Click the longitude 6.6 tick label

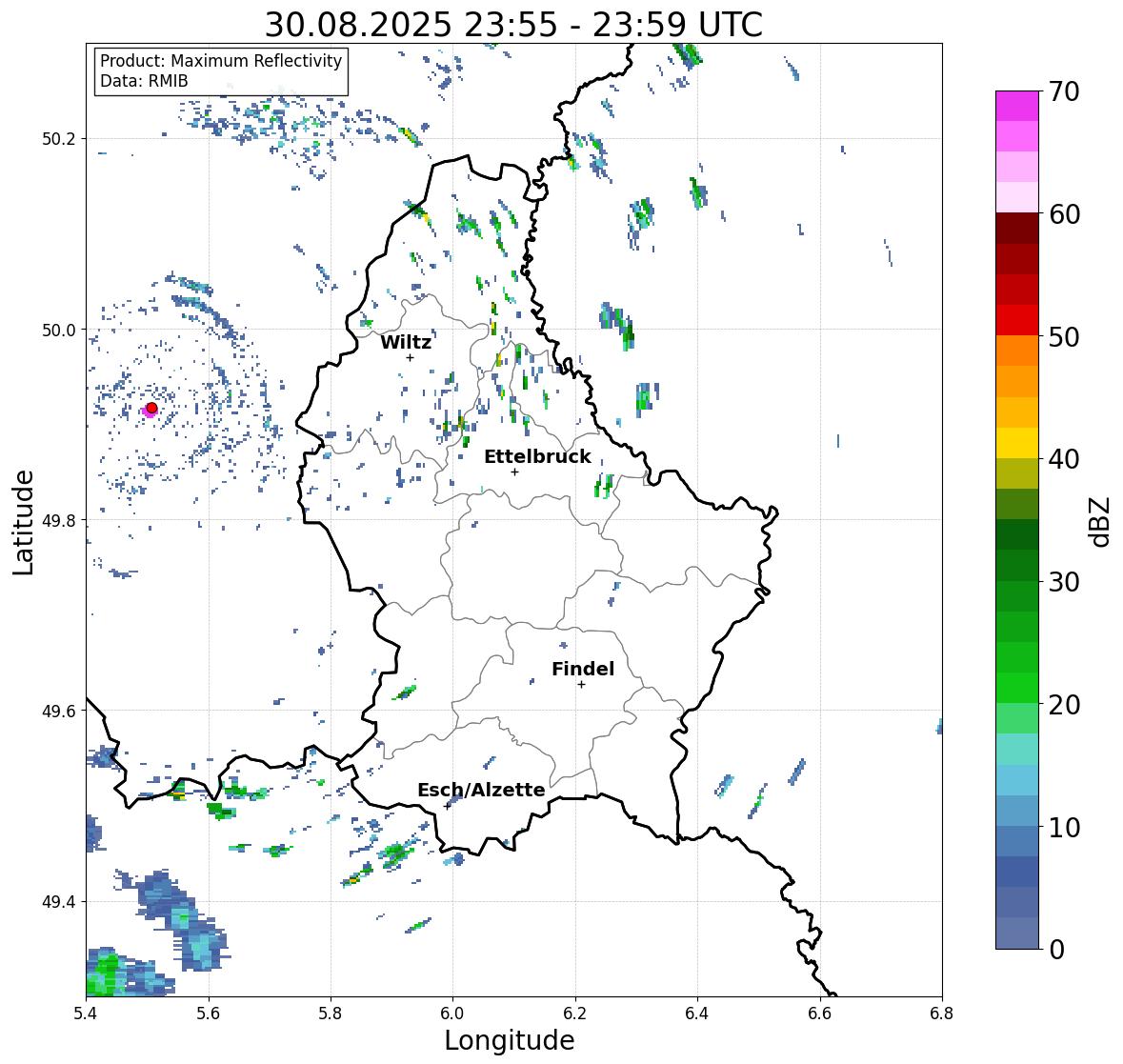pyautogui.click(x=820, y=1014)
